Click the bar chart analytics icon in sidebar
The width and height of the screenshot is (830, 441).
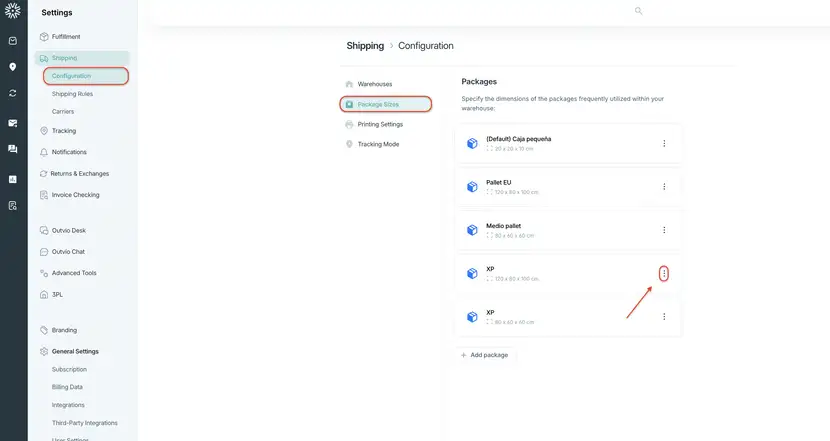tap(13, 179)
